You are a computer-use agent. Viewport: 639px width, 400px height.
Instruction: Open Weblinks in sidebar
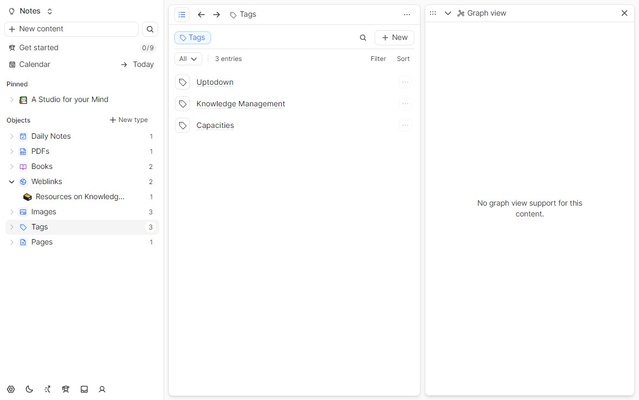pos(46,181)
